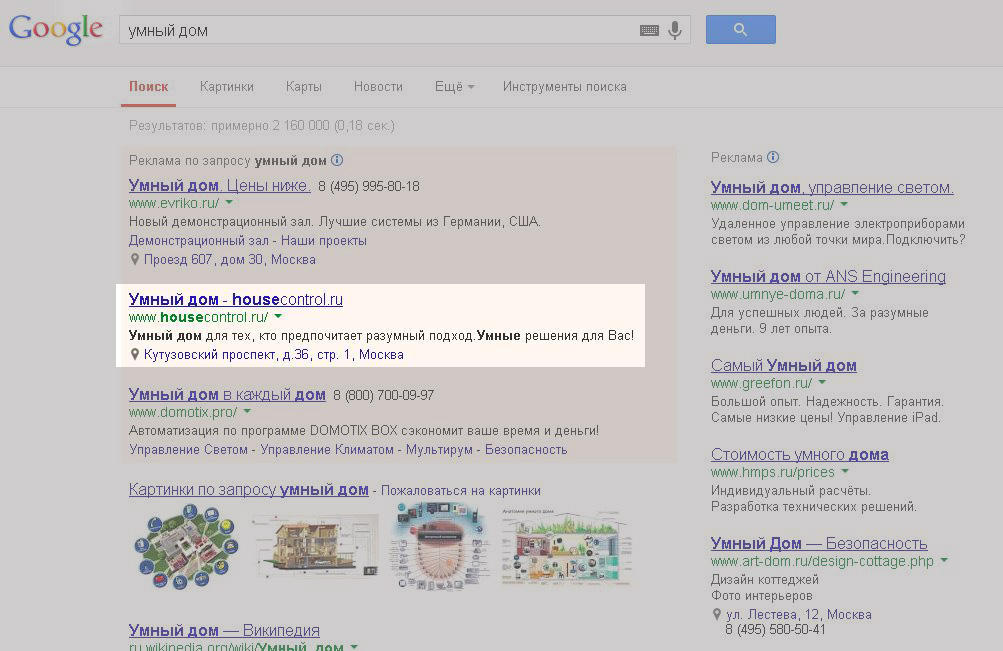Open ad 'Умный дом. Цены ниже.'
This screenshot has height=651, width=1003.
coord(219,185)
